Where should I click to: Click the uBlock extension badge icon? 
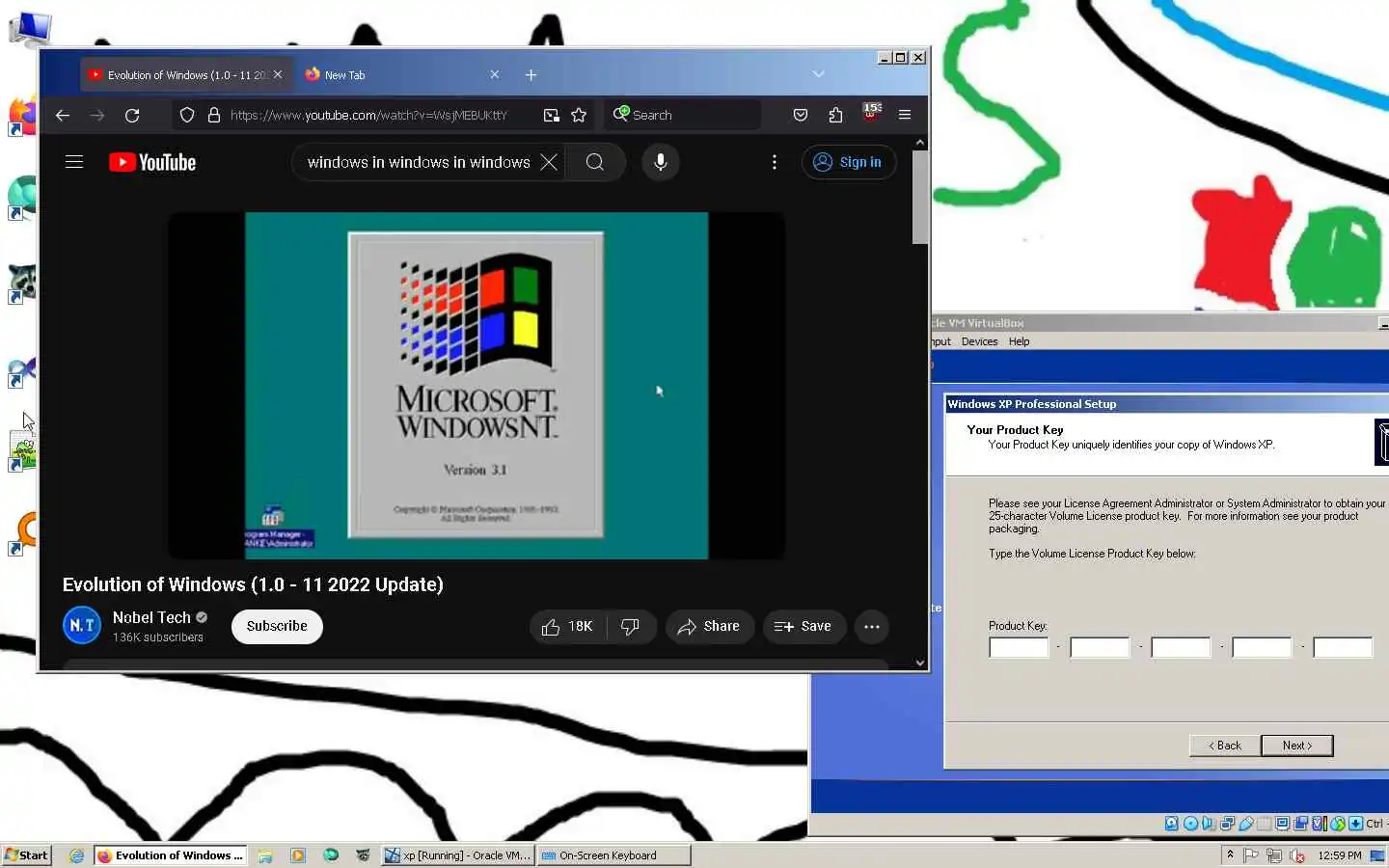click(871, 112)
